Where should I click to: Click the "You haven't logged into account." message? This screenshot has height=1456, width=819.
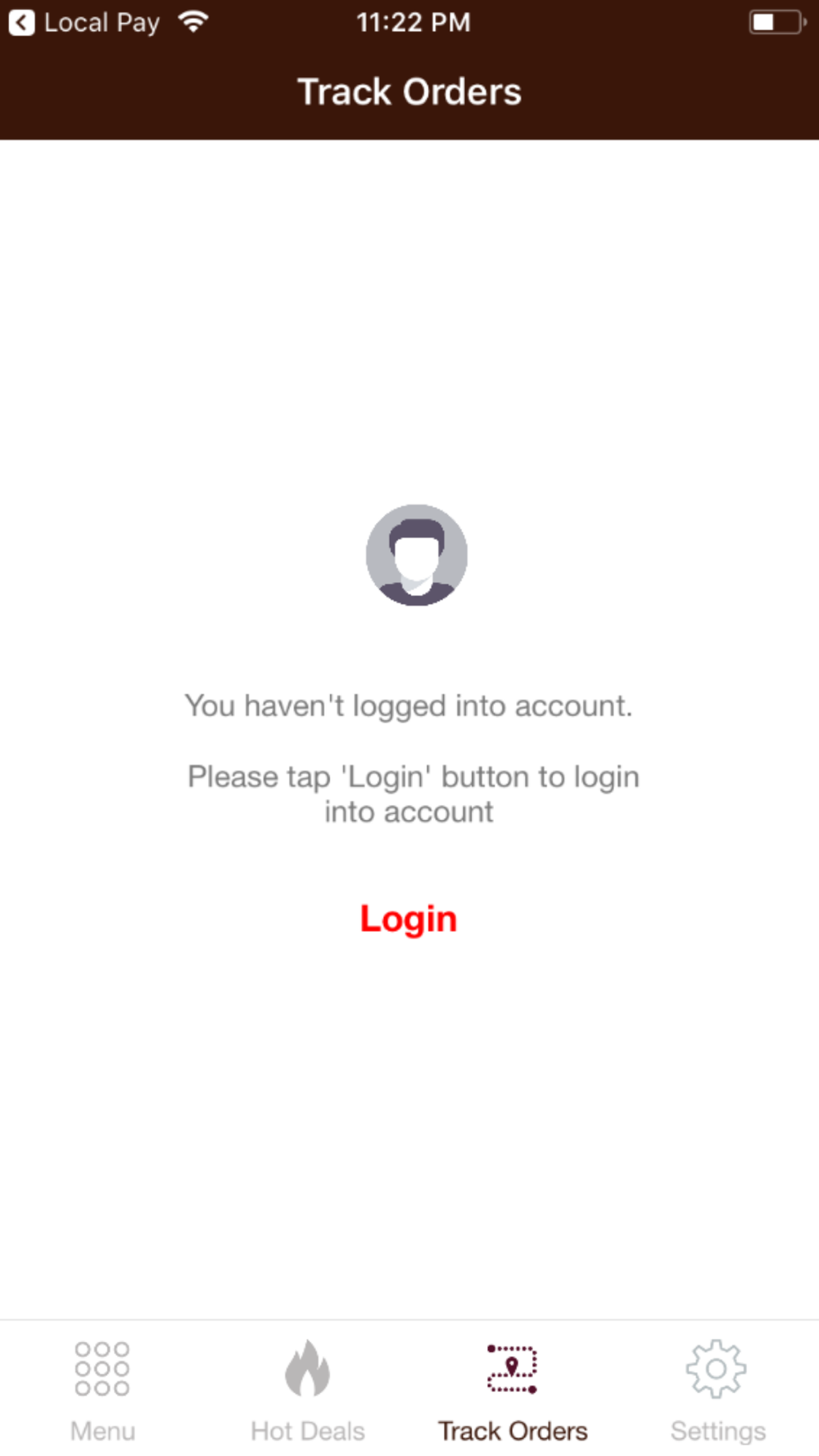[x=409, y=706]
